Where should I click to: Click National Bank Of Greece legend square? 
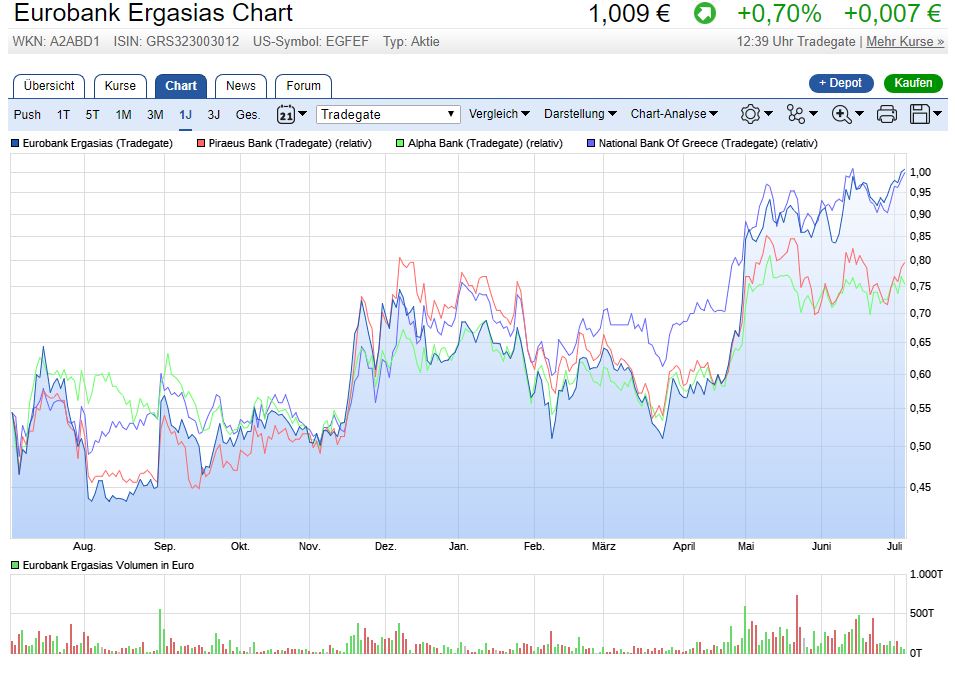(591, 143)
